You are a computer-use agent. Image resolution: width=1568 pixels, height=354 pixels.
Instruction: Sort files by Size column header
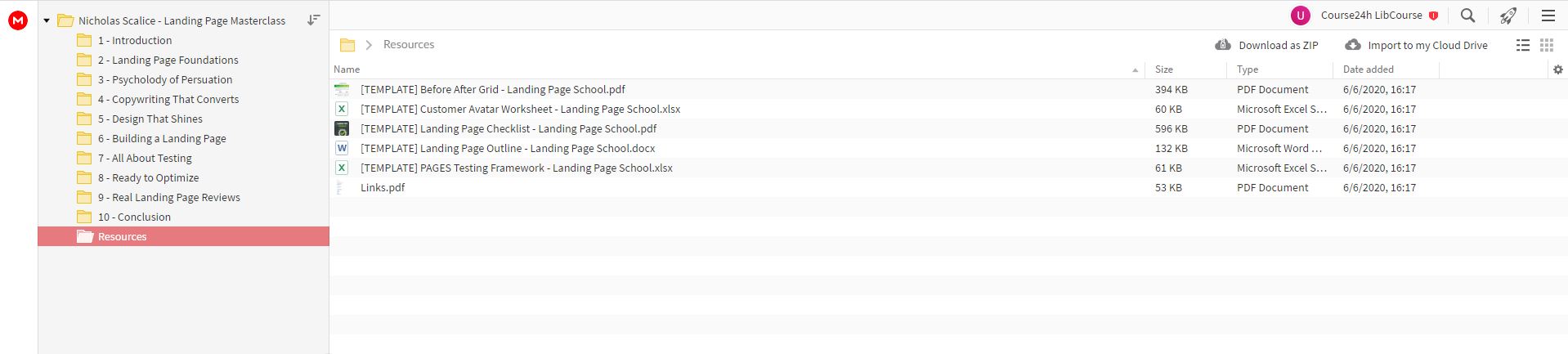(1164, 69)
